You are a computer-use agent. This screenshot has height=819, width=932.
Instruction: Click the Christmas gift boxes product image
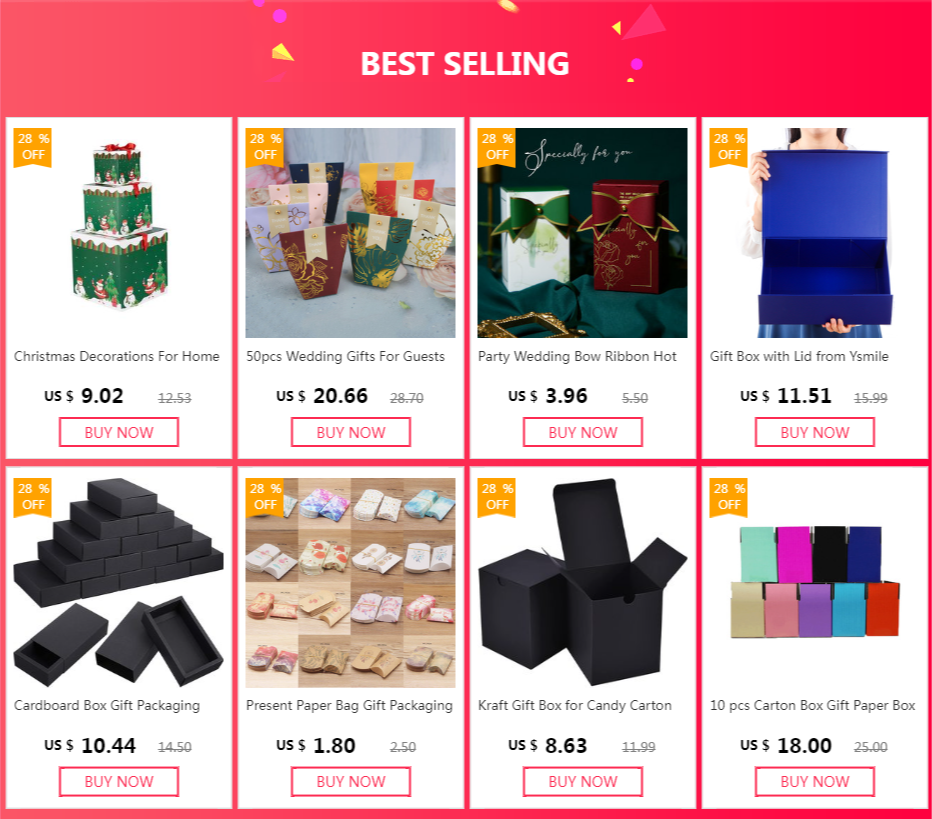click(118, 232)
